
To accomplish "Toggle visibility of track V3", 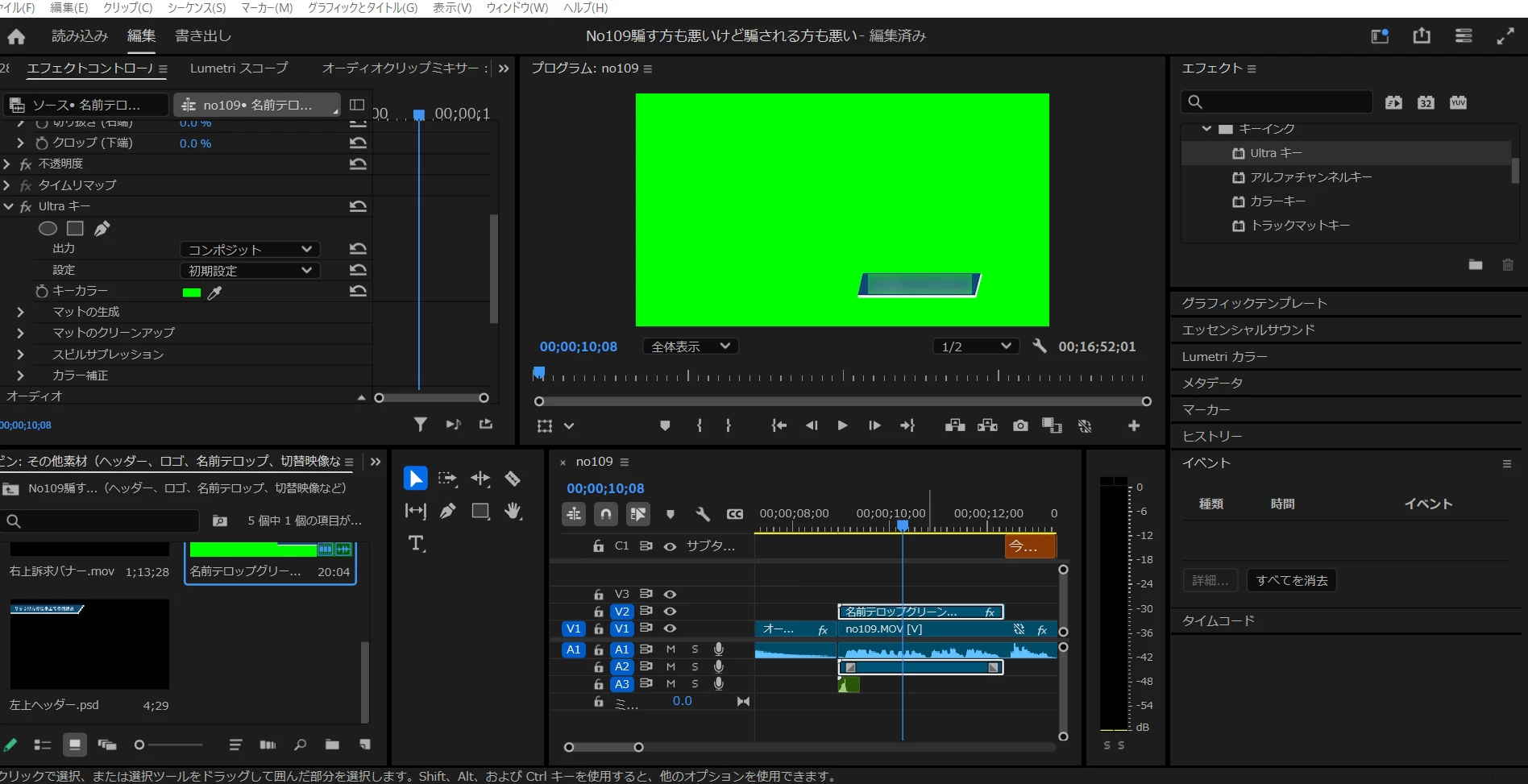I will coord(670,594).
